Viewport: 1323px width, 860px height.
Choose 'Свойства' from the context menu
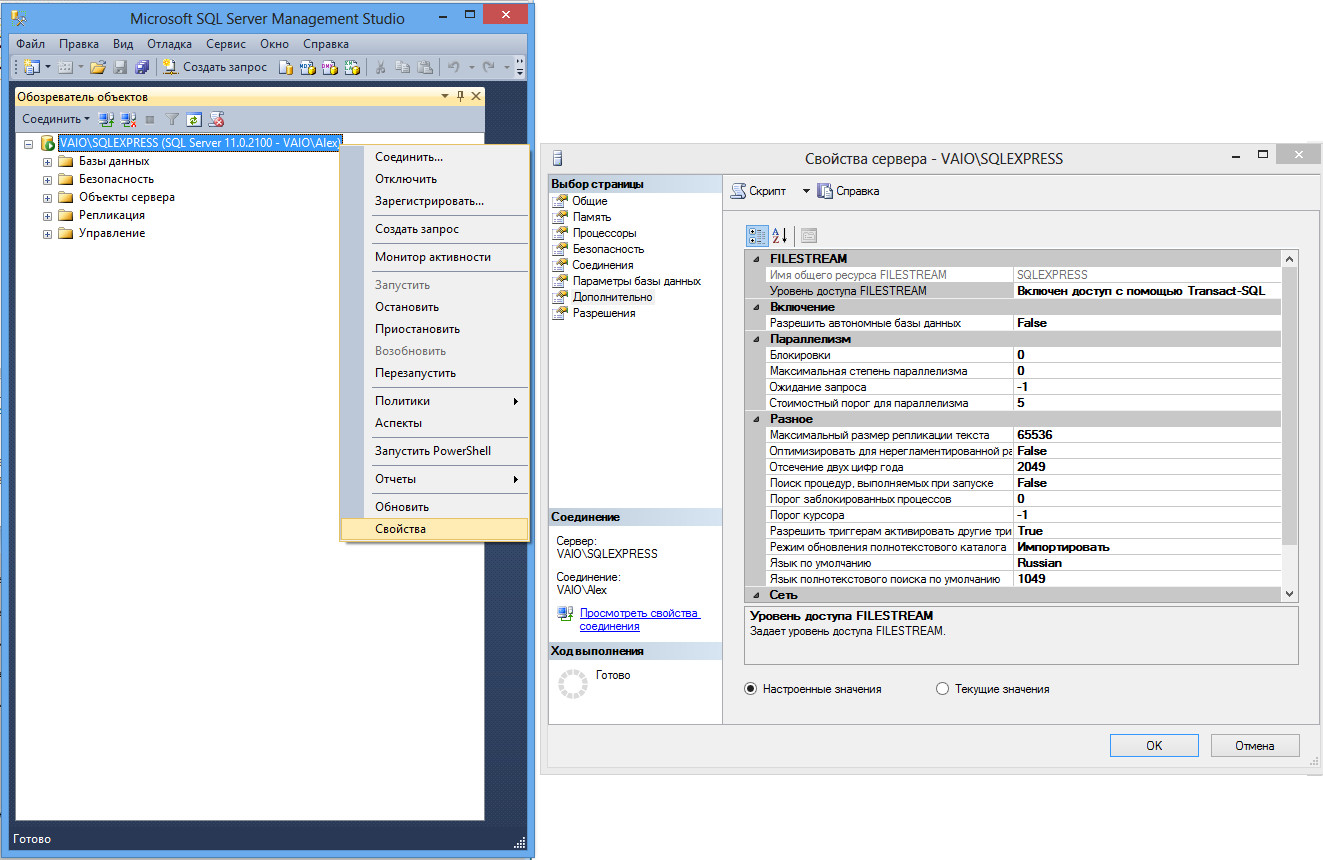click(x=400, y=529)
